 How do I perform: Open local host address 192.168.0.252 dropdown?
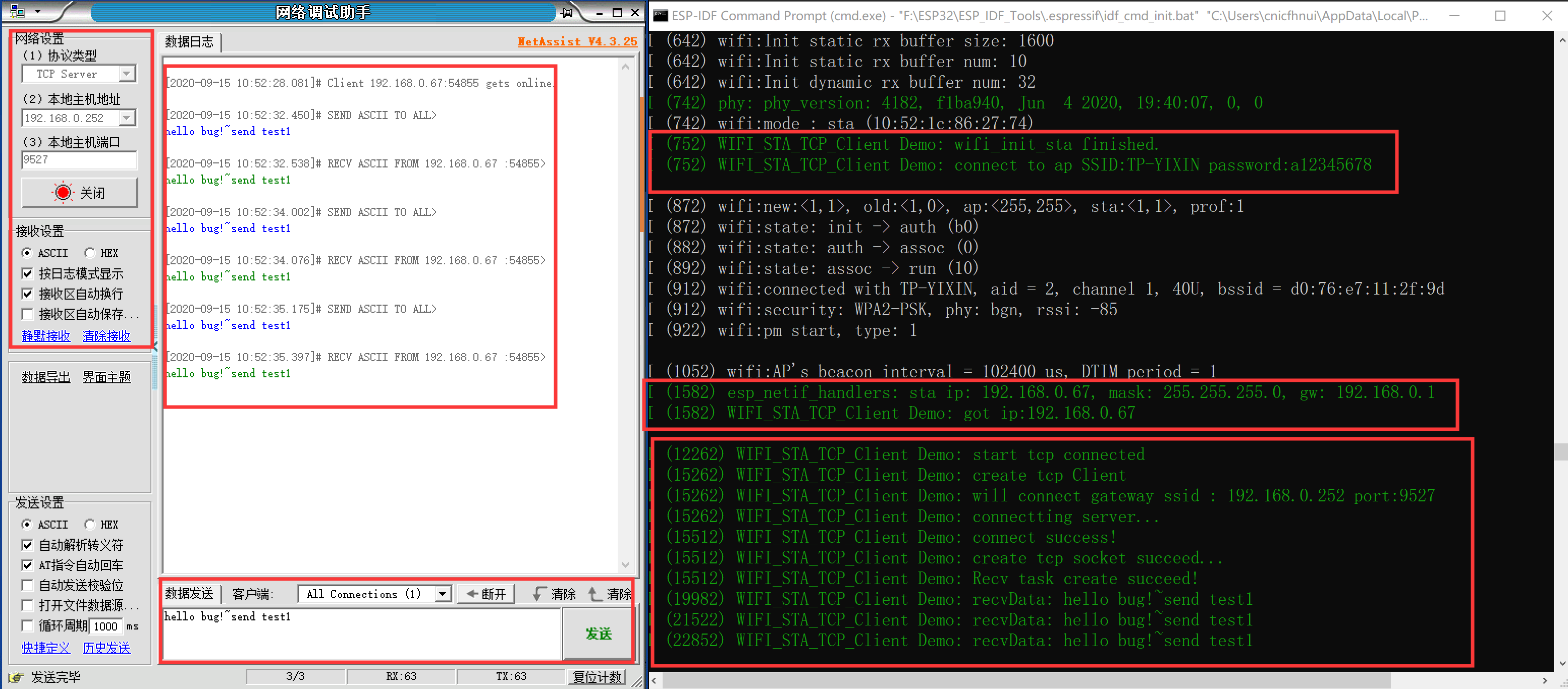point(127,118)
